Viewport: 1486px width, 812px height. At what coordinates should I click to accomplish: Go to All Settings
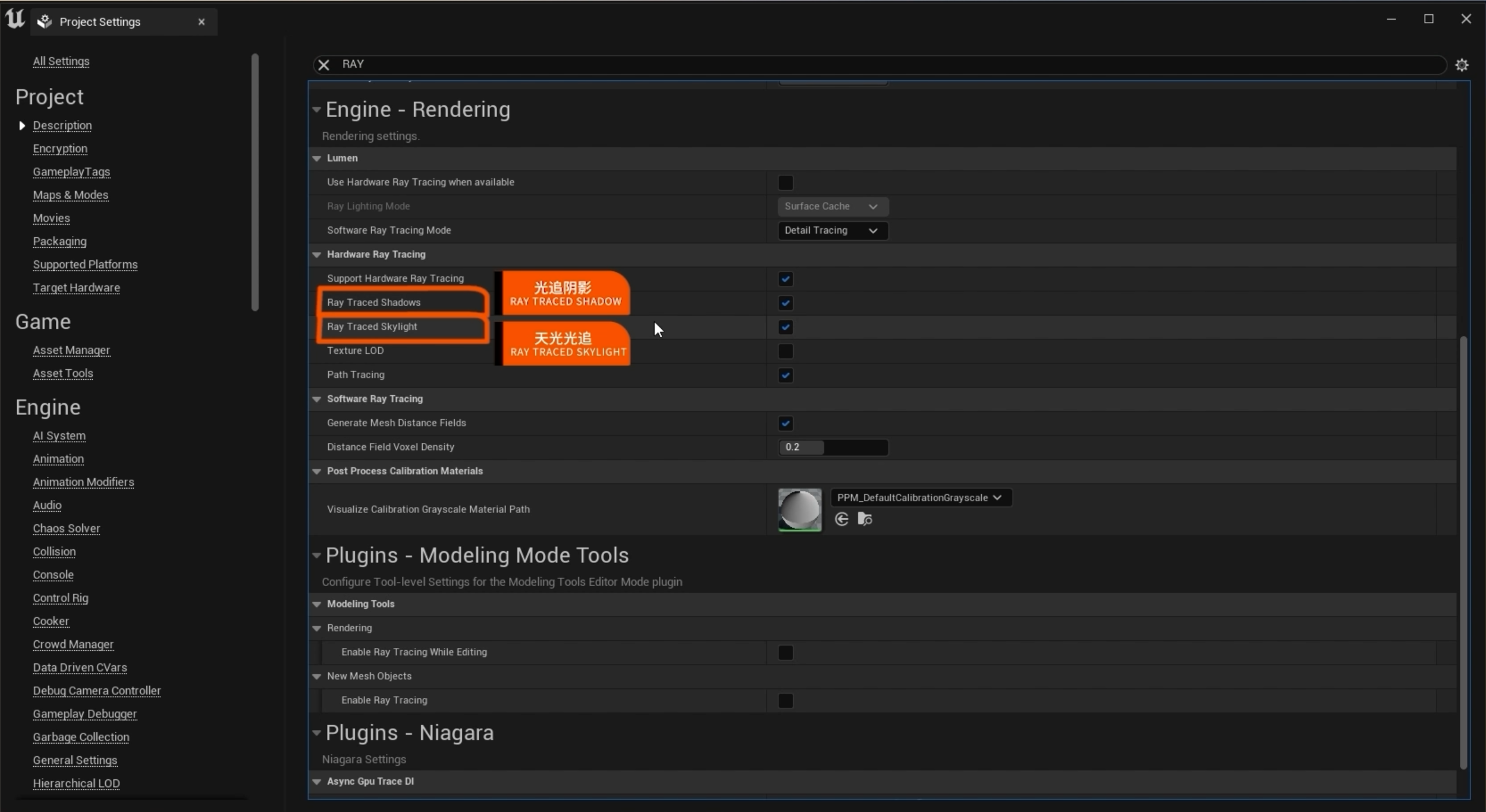[61, 61]
